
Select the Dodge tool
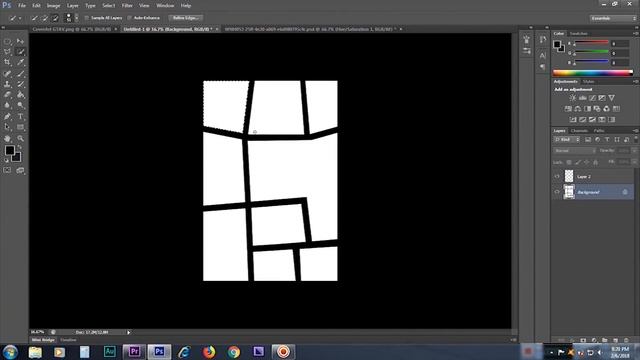pyautogui.click(x=20, y=105)
